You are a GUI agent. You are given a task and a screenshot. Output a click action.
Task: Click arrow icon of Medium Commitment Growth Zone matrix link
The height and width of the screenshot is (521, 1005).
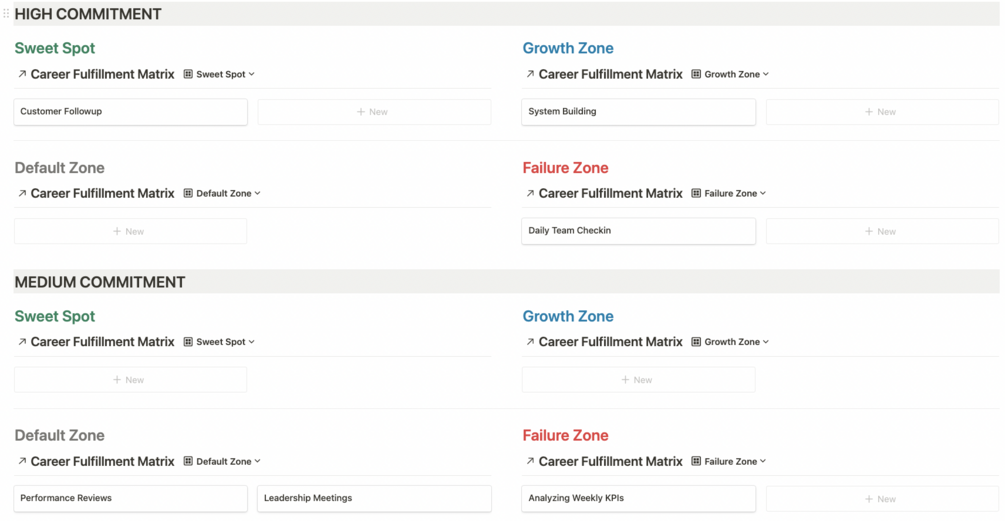pyautogui.click(x=530, y=342)
